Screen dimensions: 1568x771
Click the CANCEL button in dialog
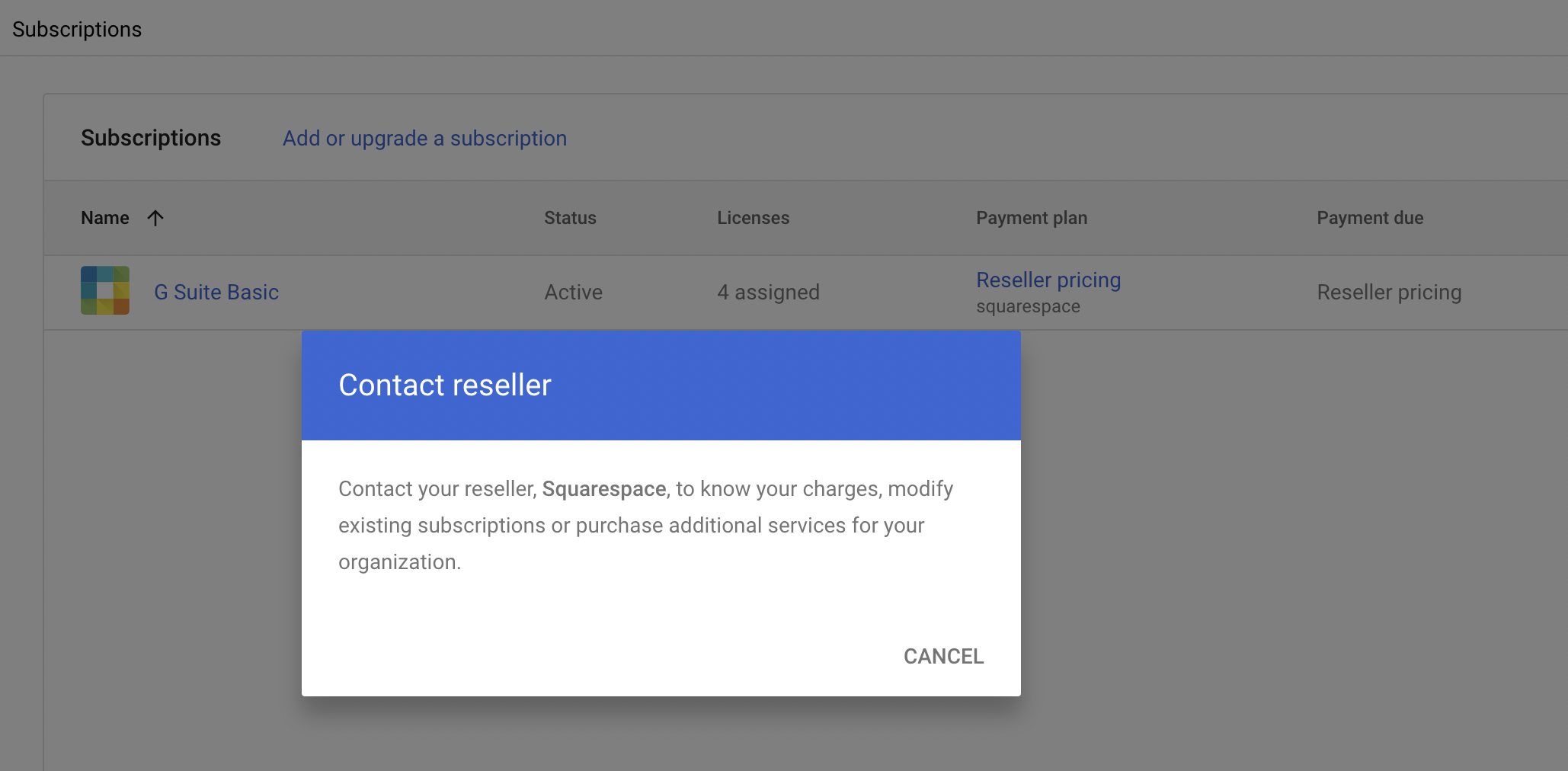tap(943, 656)
